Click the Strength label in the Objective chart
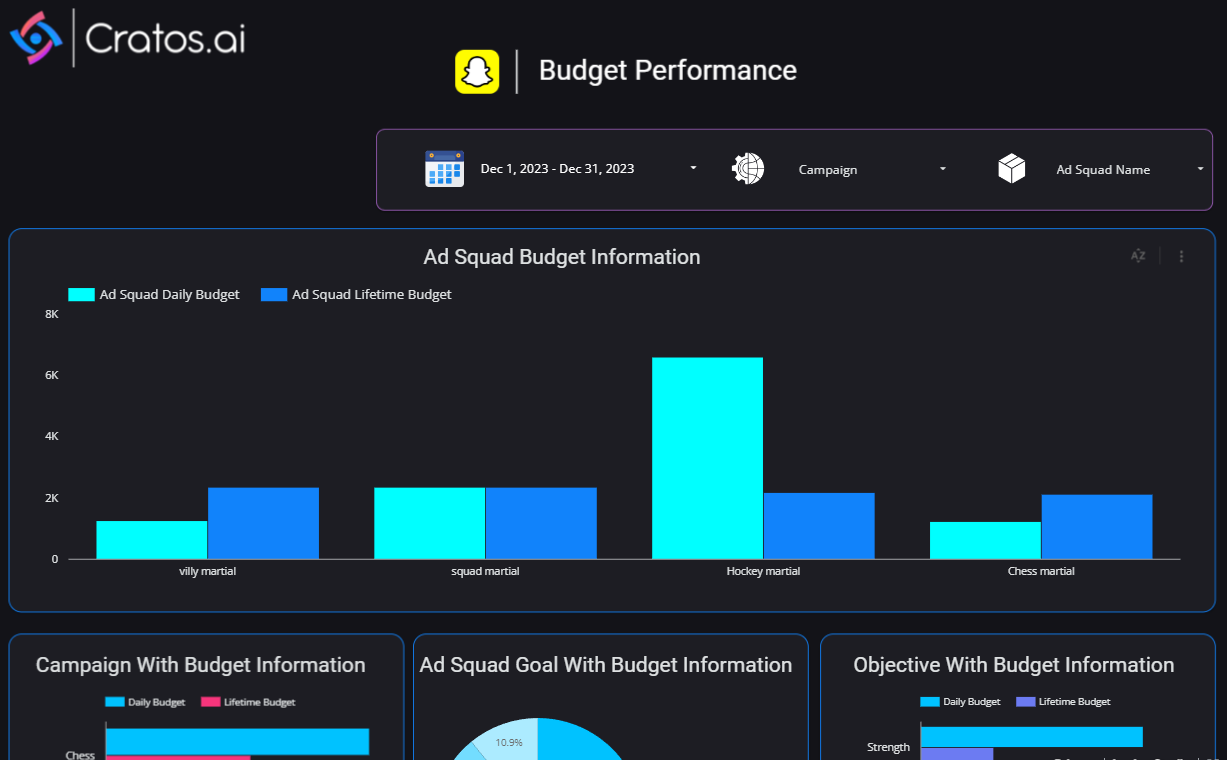Screen dimensions: 1227x760 tap(889, 747)
